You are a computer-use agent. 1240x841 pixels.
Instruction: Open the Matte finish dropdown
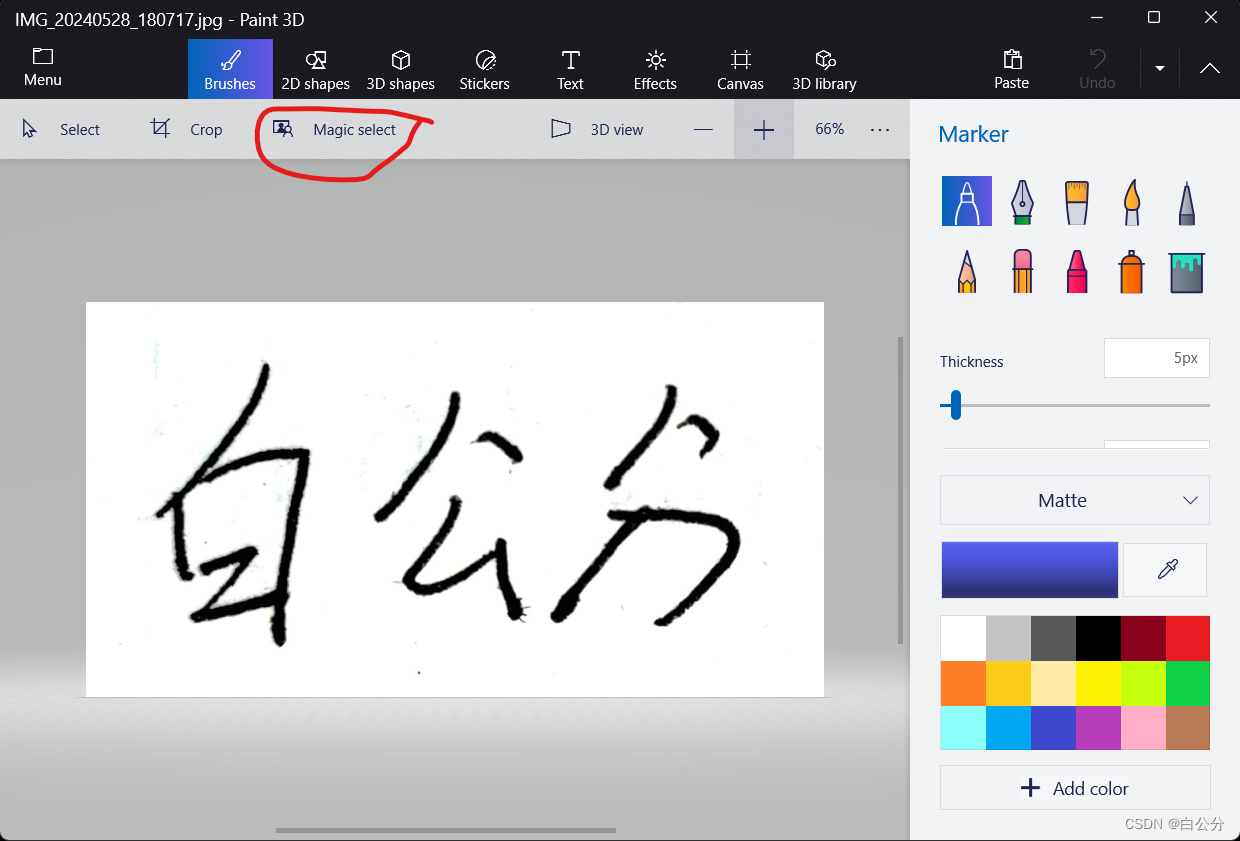[x=1074, y=500]
